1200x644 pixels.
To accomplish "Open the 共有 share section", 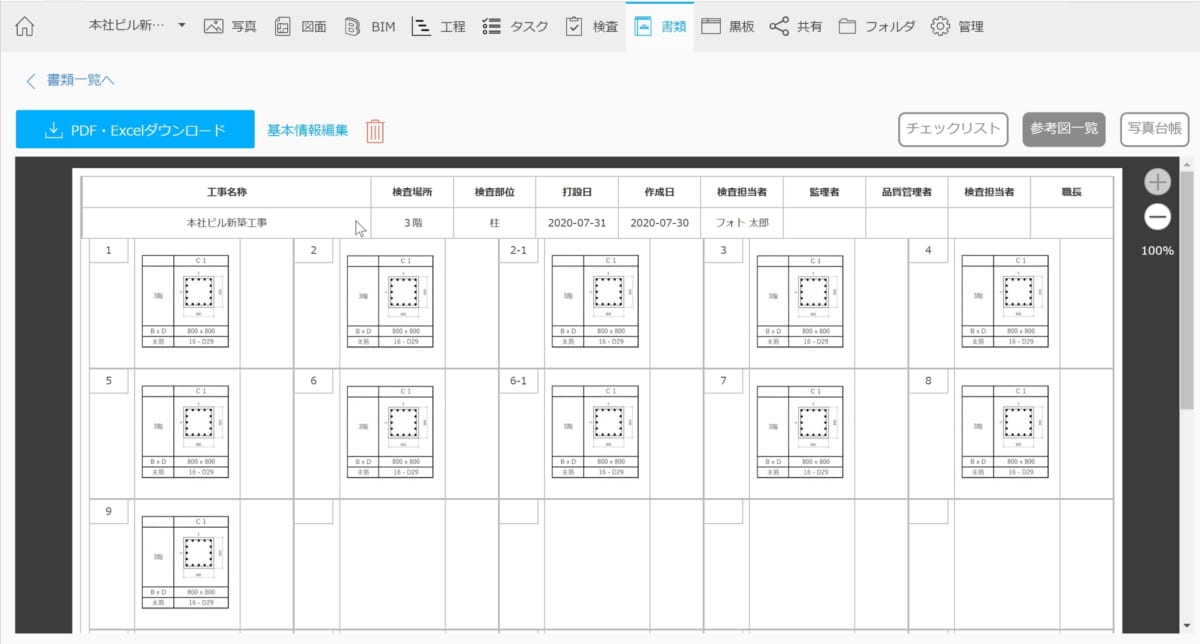I will 796,27.
